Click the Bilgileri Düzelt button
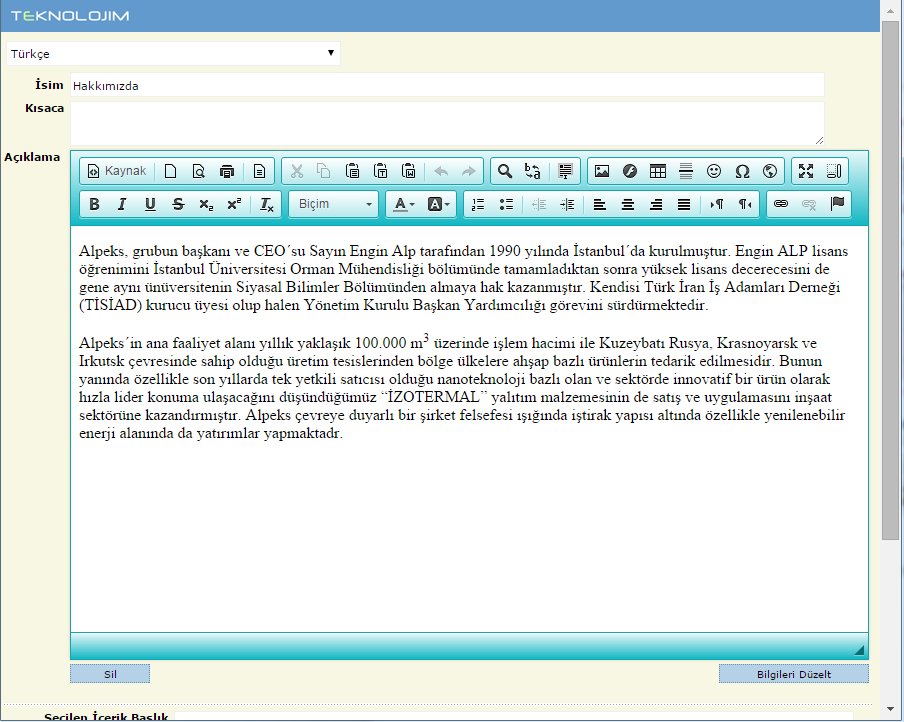This screenshot has height=722, width=904. click(793, 674)
